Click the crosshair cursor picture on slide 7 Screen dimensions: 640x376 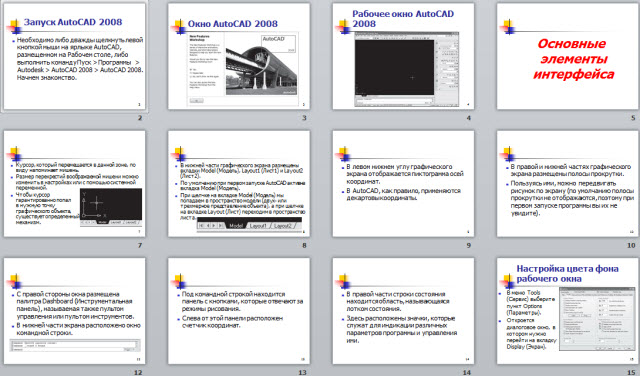pos(111,207)
